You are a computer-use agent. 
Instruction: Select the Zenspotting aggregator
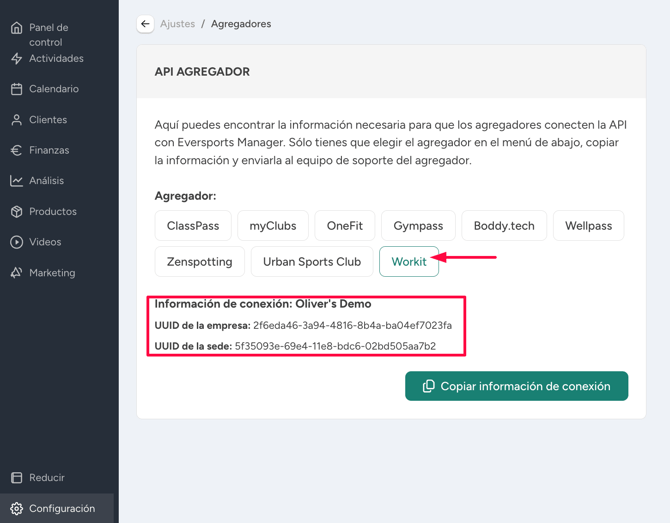click(x=200, y=262)
